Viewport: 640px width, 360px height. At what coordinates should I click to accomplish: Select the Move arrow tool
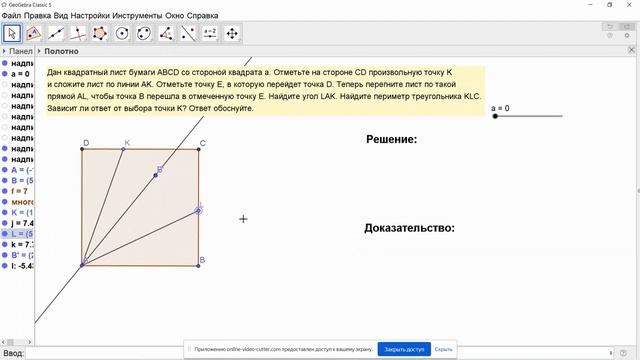click(12, 33)
